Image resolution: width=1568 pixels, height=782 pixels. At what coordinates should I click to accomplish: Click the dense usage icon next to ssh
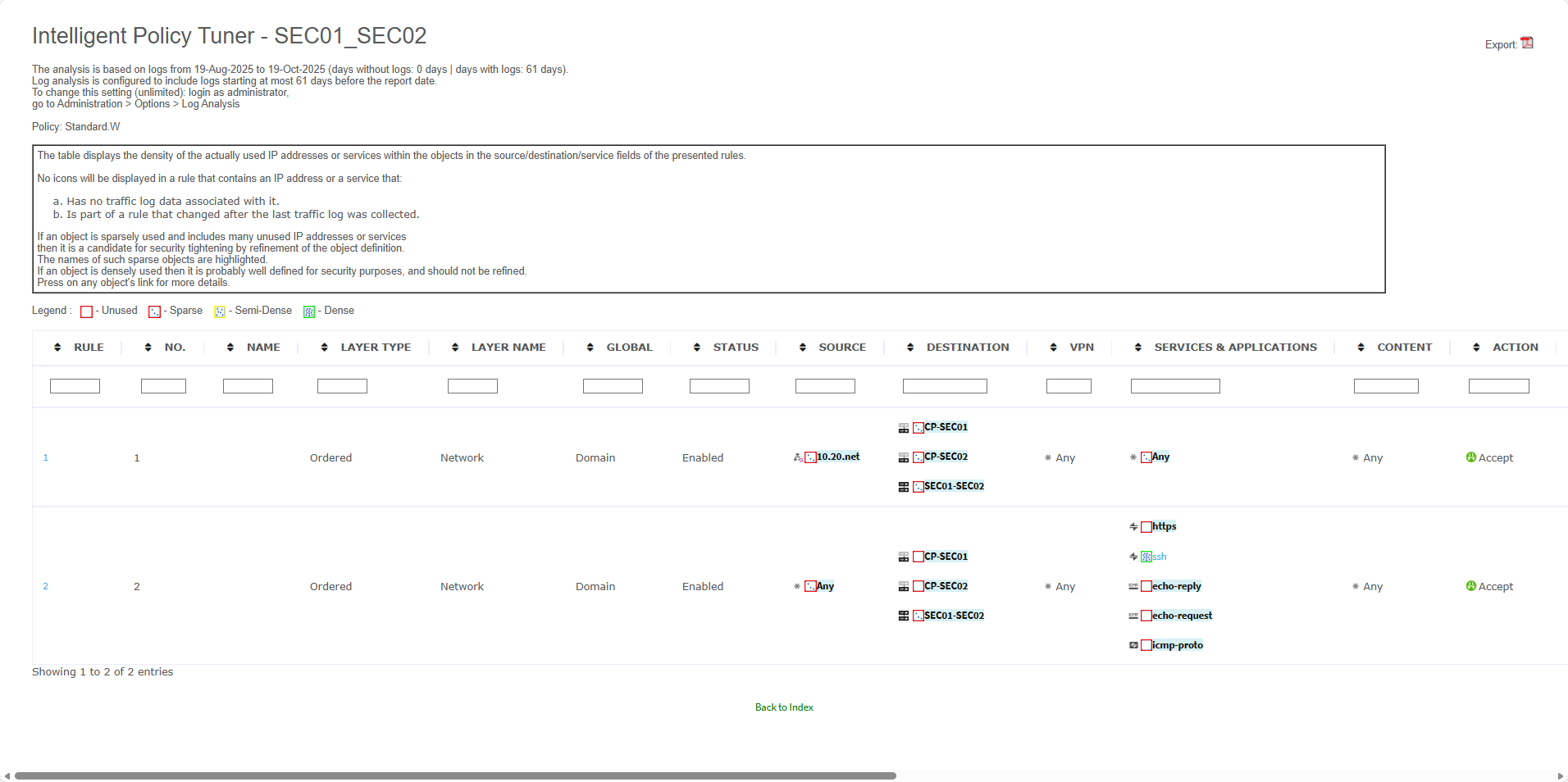coord(1146,557)
